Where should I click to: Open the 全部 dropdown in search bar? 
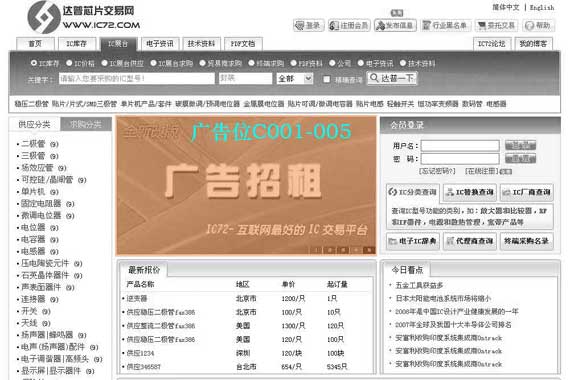tap(294, 79)
